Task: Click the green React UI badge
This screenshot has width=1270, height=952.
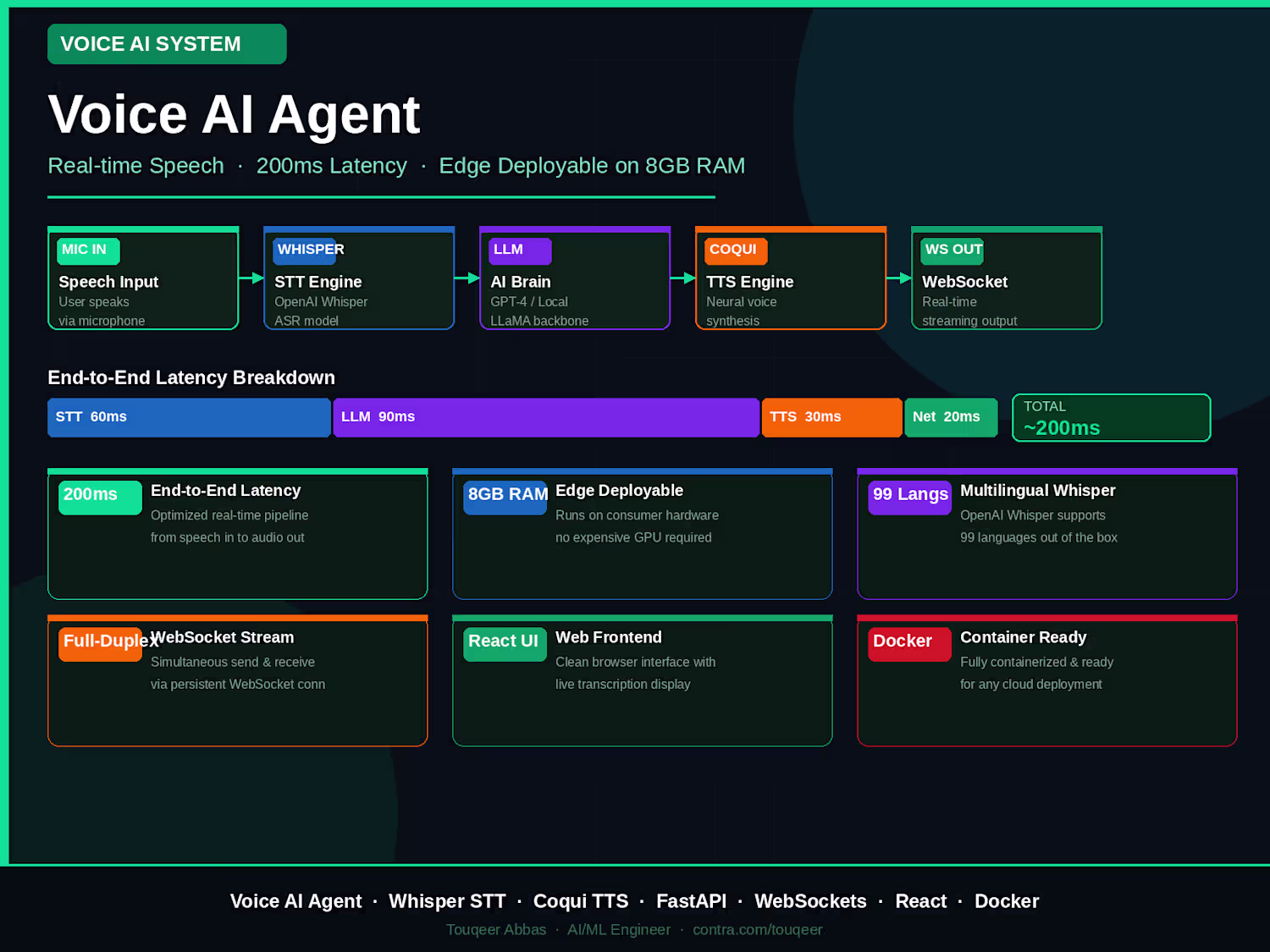Action: pos(505,644)
